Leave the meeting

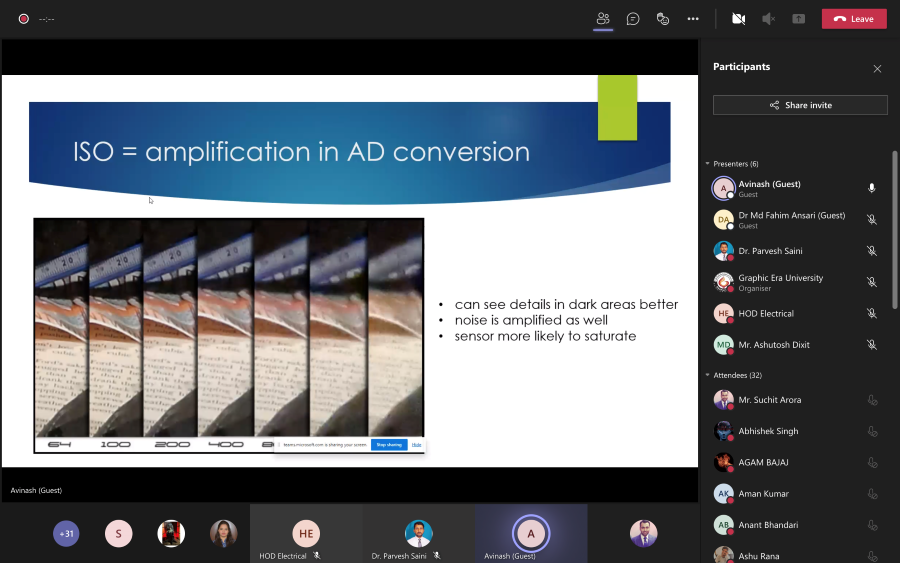pyautogui.click(x=854, y=19)
